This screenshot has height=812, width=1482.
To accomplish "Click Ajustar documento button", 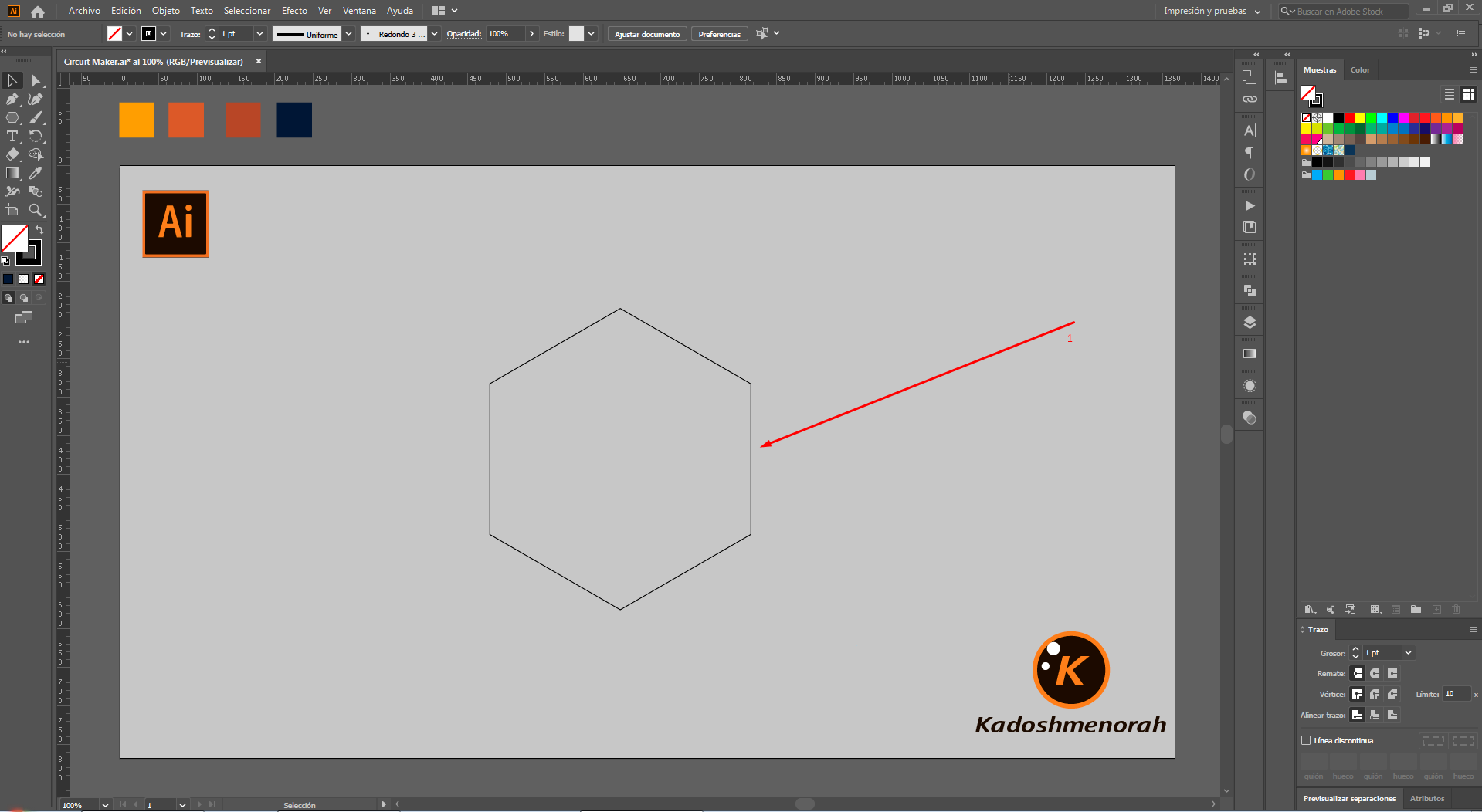I will coord(647,34).
